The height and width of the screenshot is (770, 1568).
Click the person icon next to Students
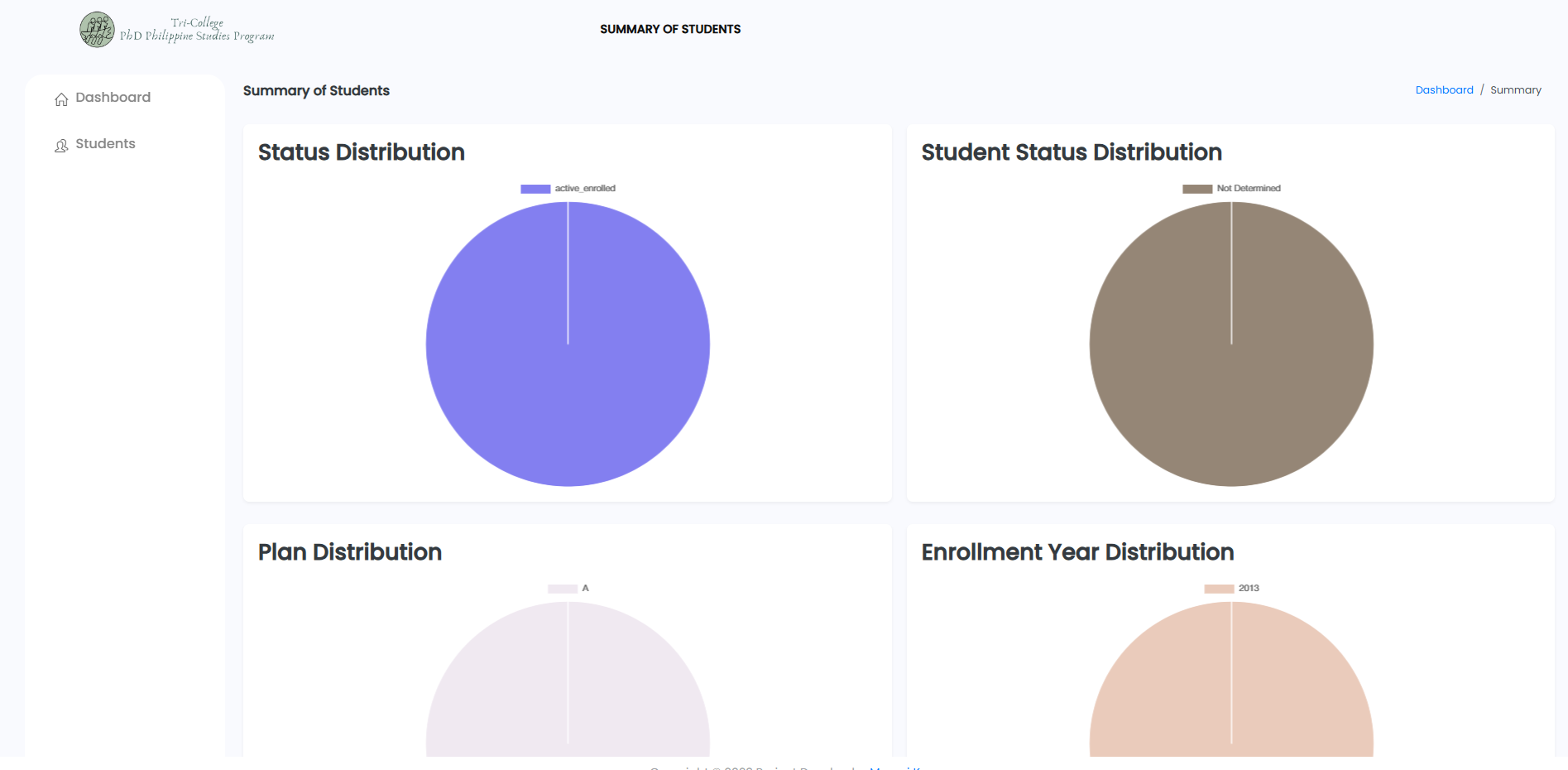(61, 144)
